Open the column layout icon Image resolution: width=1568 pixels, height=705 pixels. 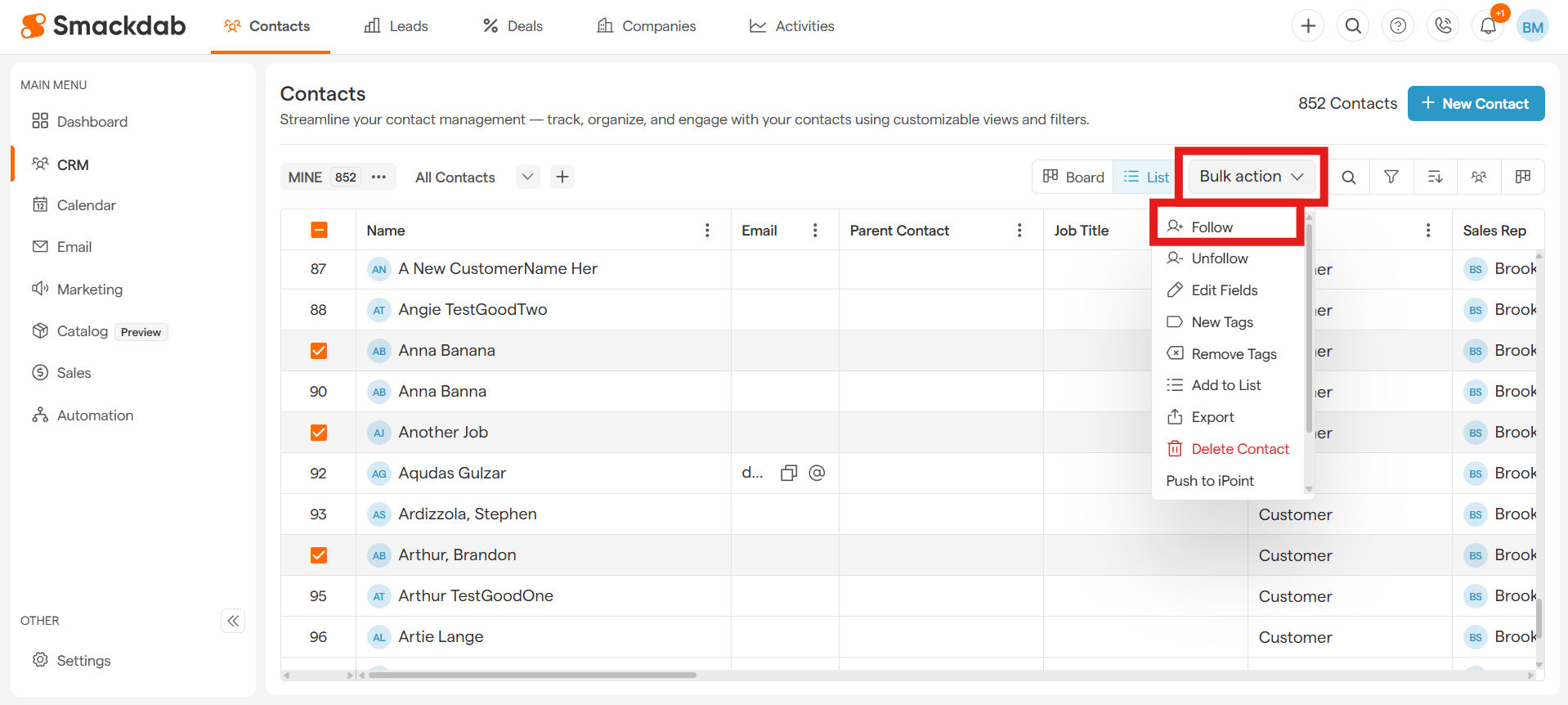(x=1522, y=177)
